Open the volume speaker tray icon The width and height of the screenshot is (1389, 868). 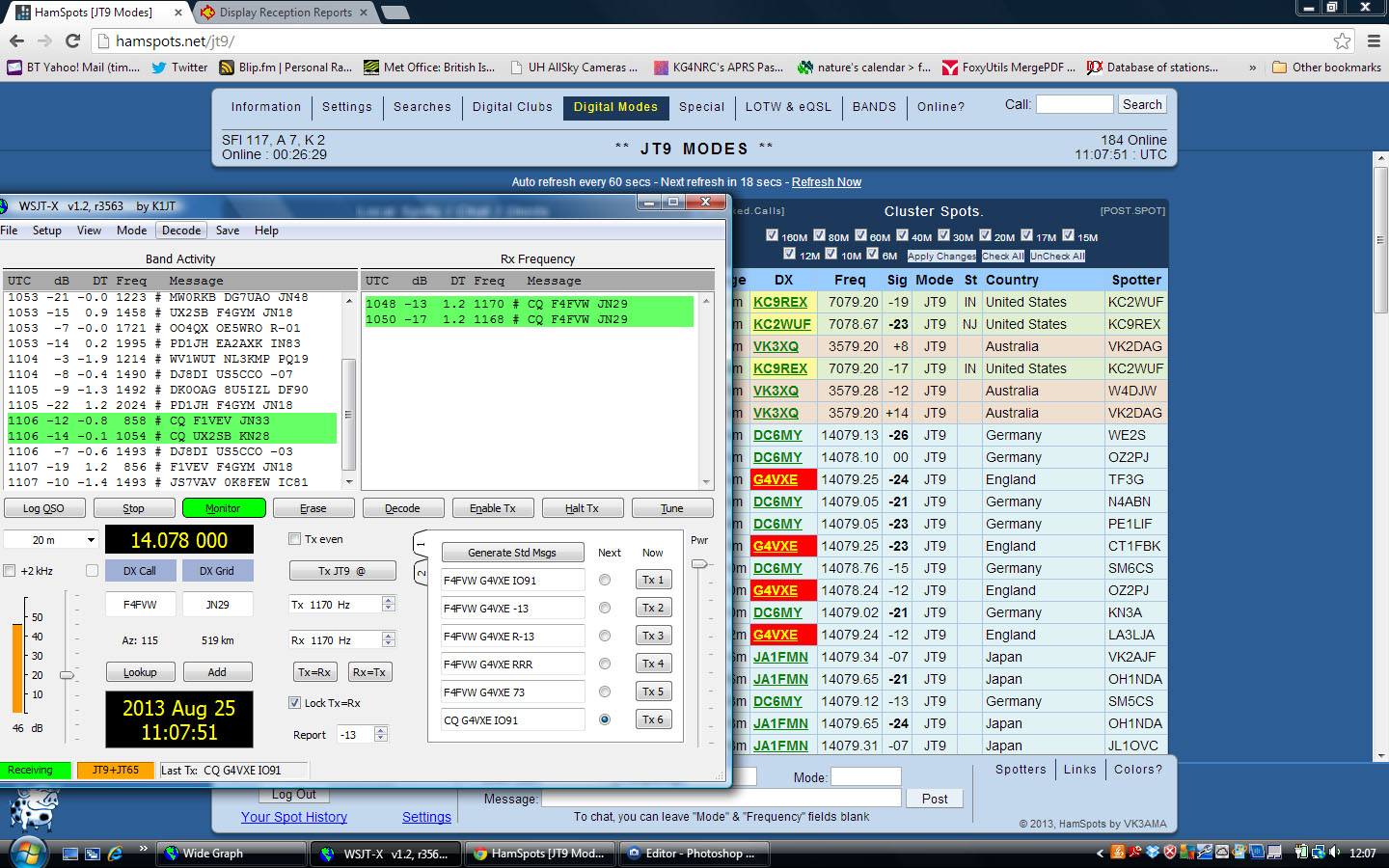[x=1335, y=852]
